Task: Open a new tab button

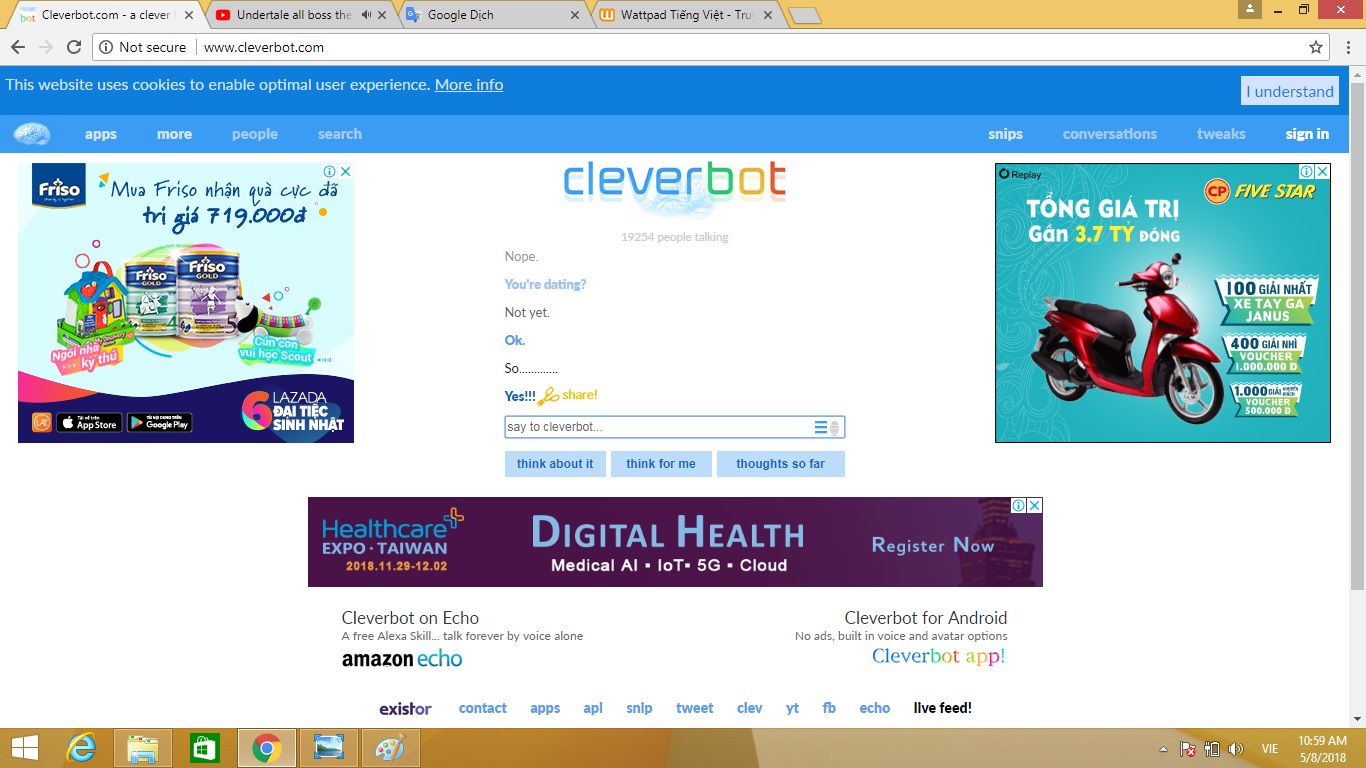Action: point(805,16)
